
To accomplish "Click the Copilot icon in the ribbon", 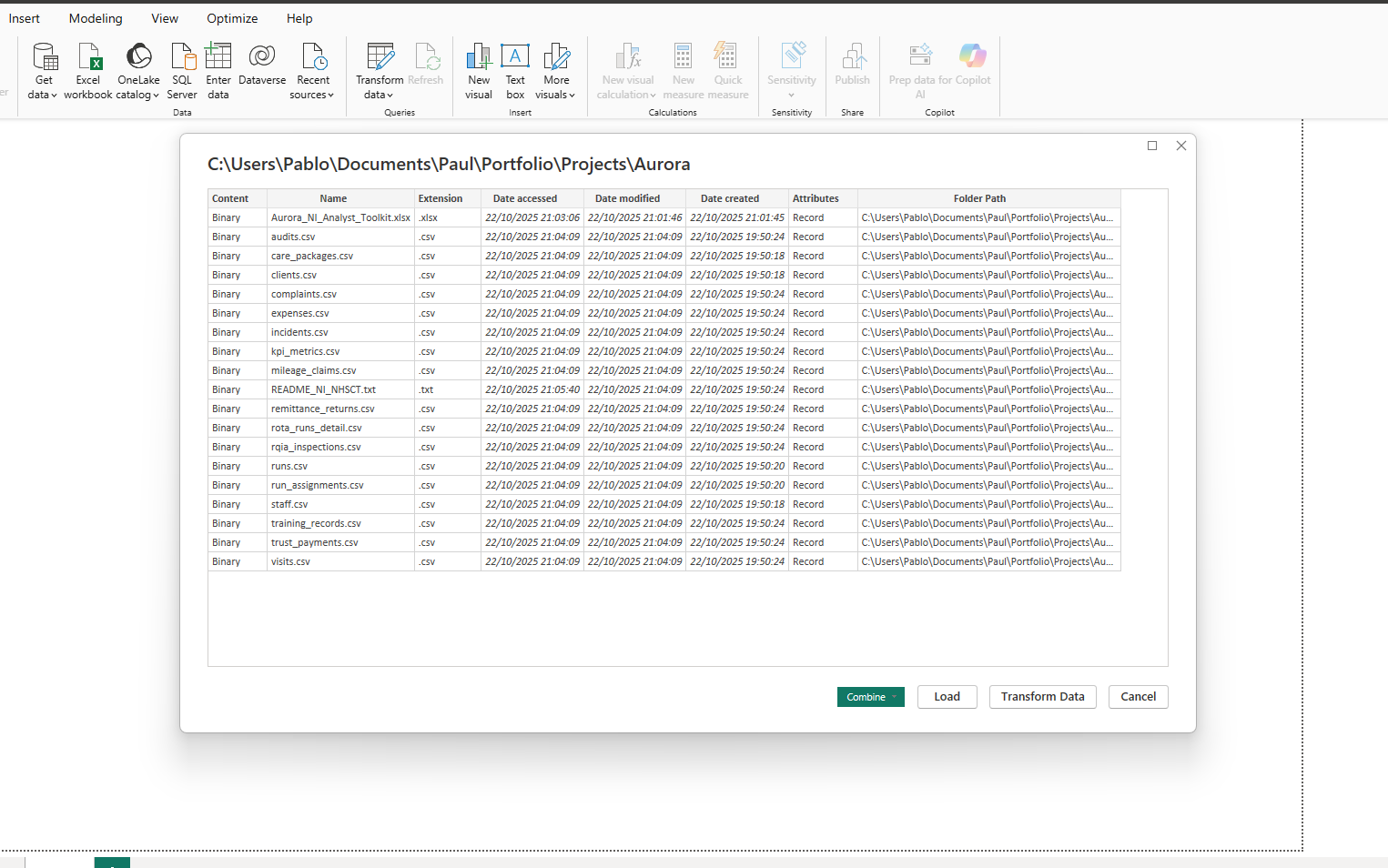I will pos(972,56).
